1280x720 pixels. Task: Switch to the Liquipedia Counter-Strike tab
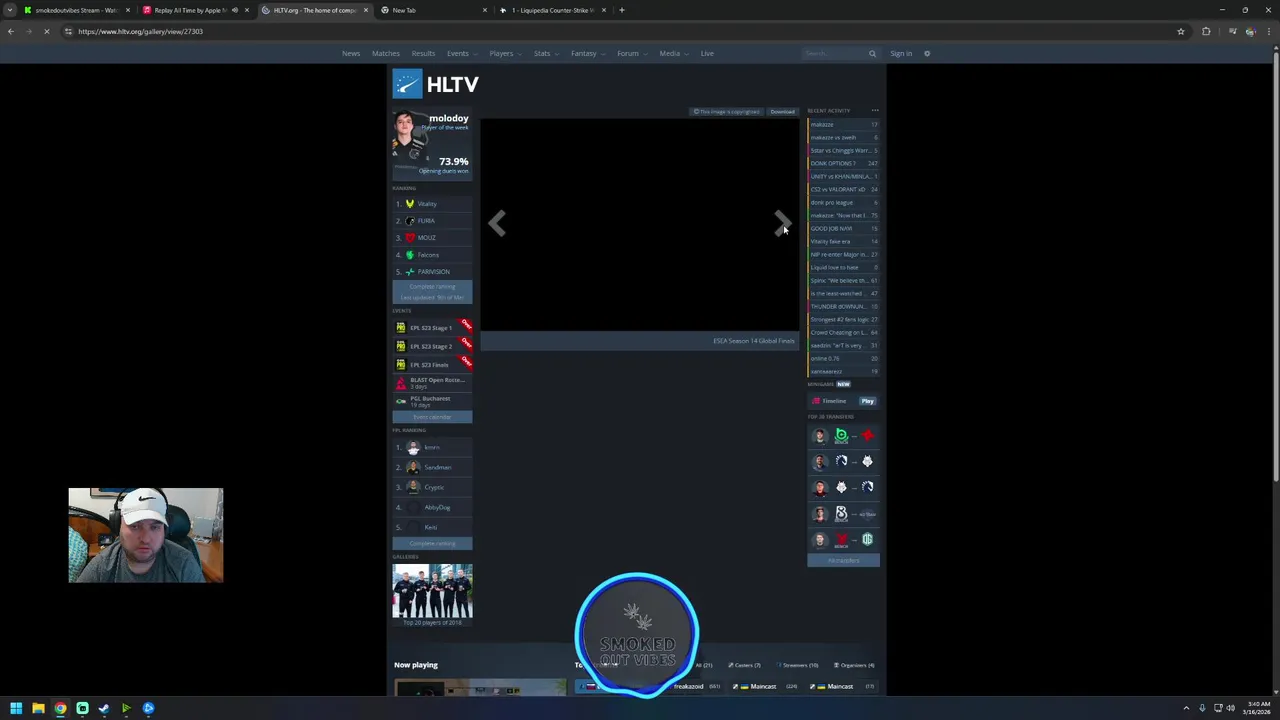click(553, 10)
